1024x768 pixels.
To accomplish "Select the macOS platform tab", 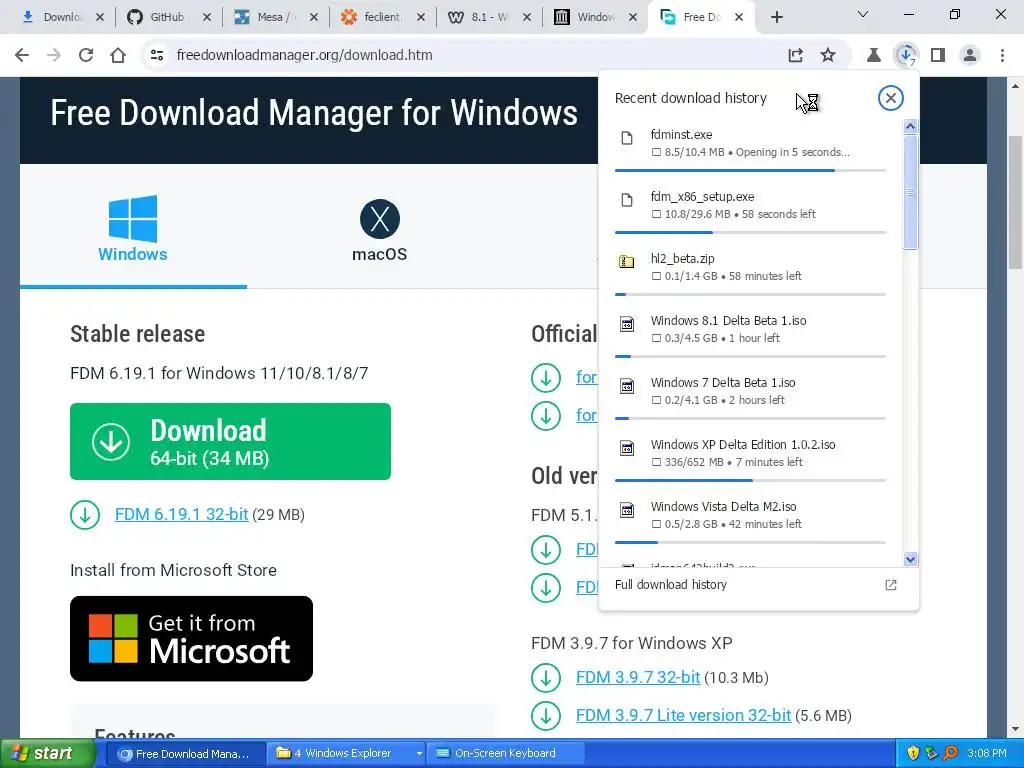I will tap(379, 230).
